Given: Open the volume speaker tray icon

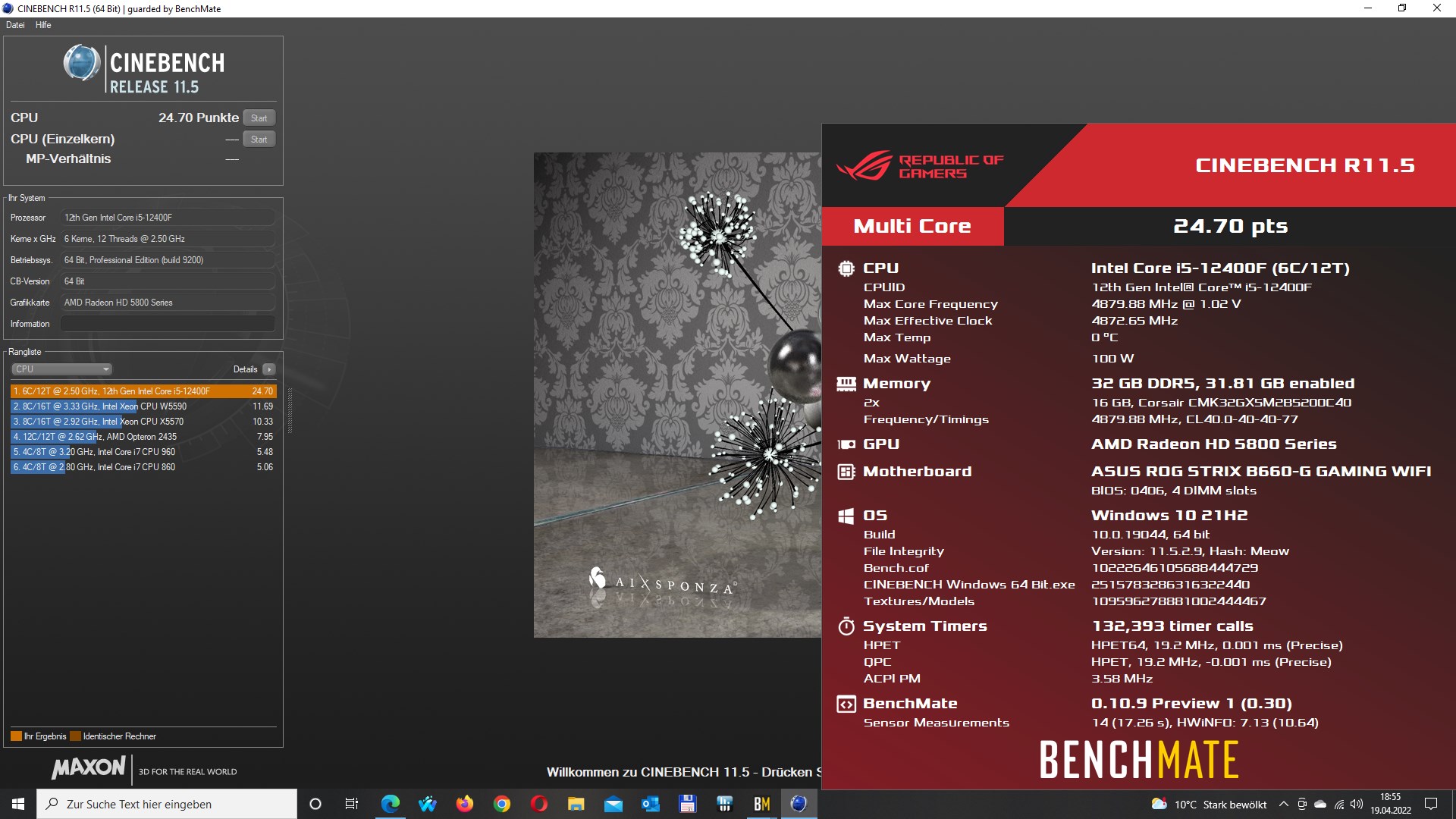Looking at the screenshot, I should (x=1357, y=805).
